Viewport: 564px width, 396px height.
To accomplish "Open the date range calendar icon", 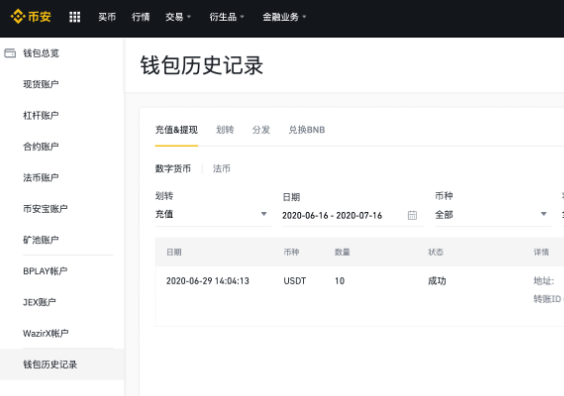I will click(x=412, y=215).
